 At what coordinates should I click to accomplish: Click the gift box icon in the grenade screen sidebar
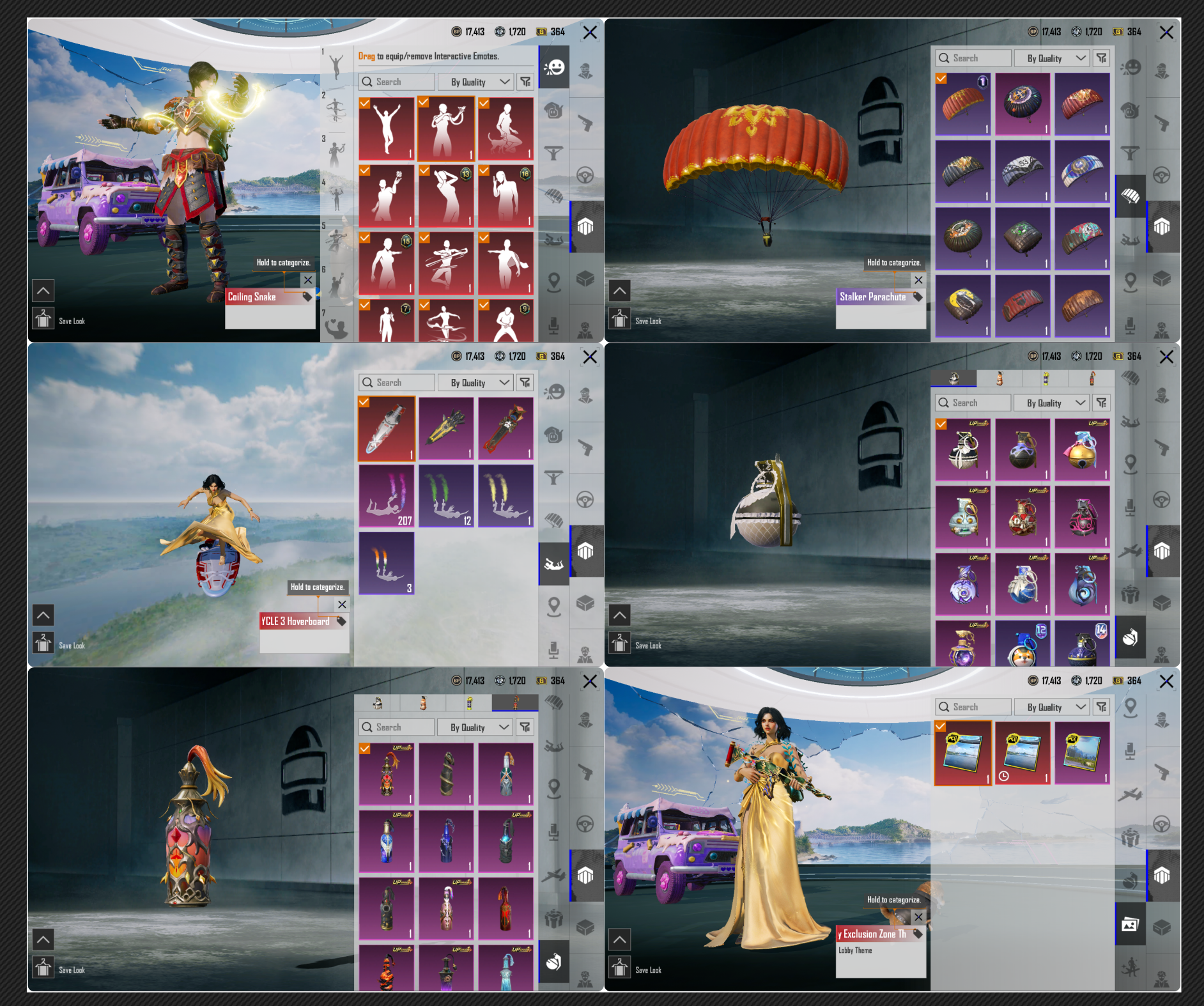1131,594
